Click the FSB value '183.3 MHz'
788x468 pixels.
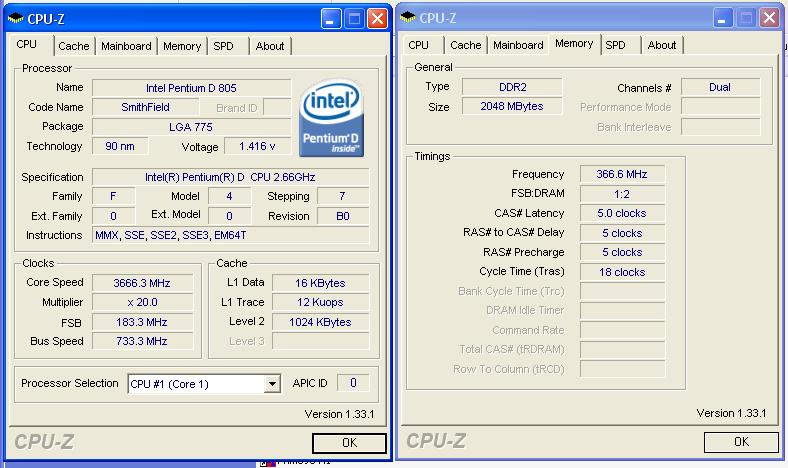tap(142, 322)
